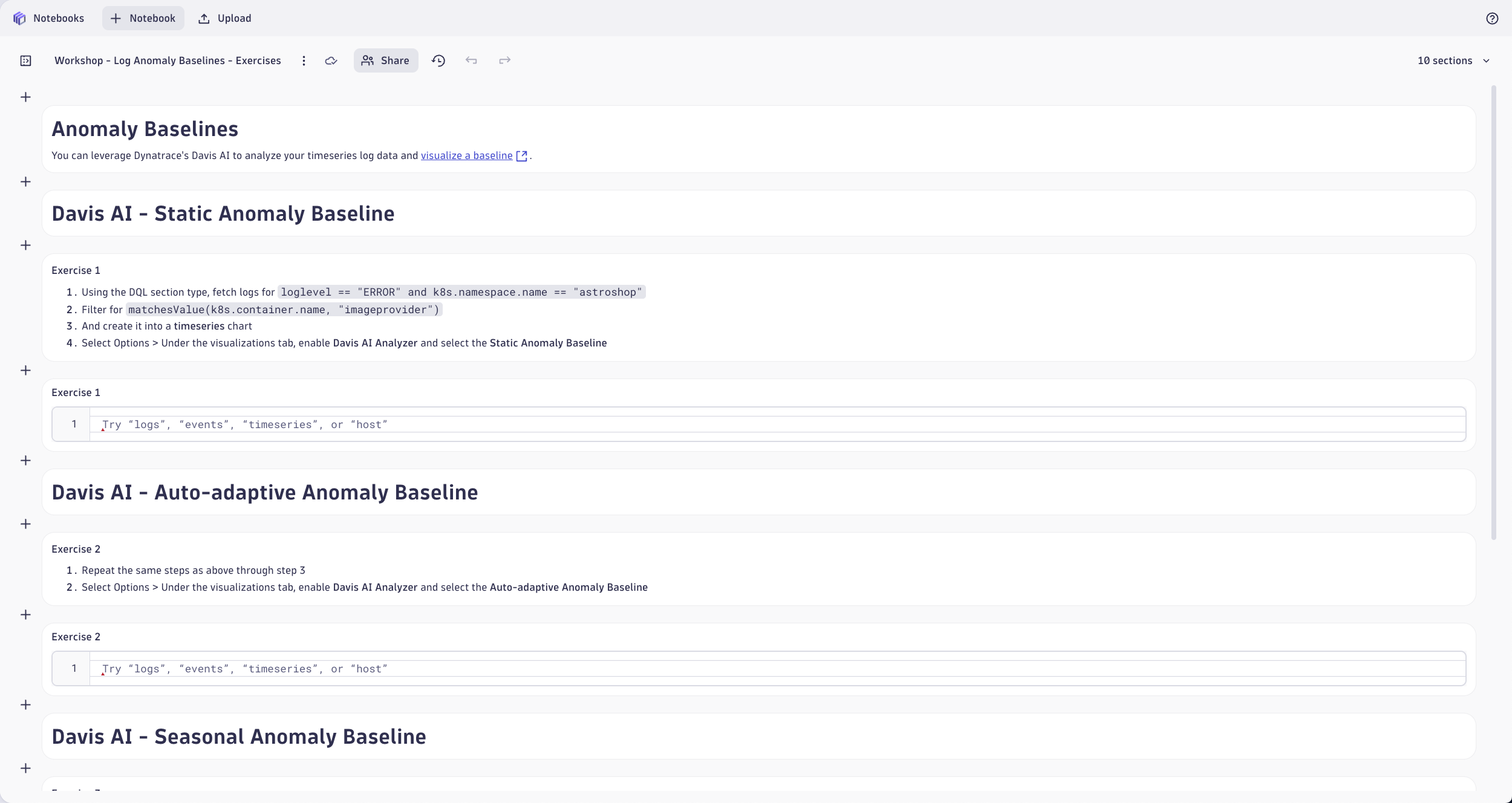Create a new Notebook
The height and width of the screenshot is (803, 1512).
click(143, 18)
